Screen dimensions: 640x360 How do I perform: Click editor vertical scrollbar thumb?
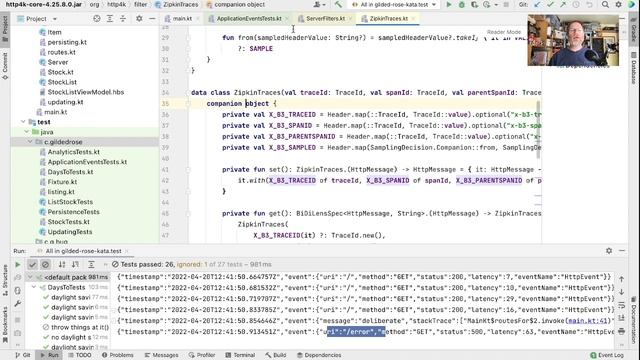pos(538,130)
